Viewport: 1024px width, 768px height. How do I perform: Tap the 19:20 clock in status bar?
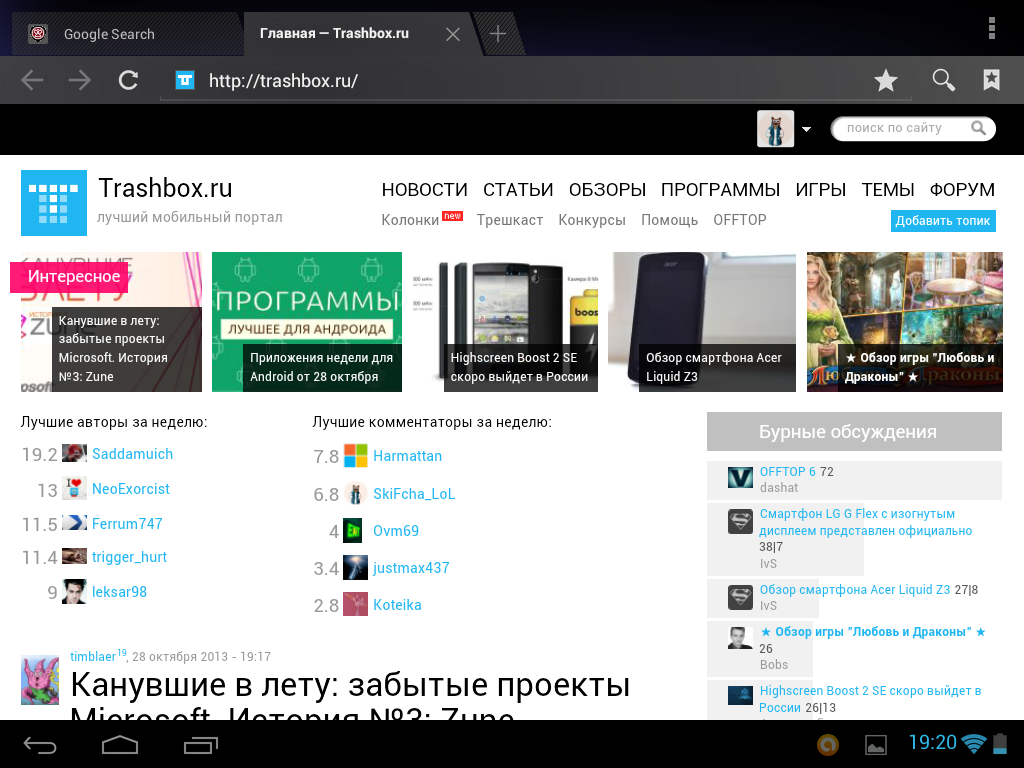click(x=932, y=743)
